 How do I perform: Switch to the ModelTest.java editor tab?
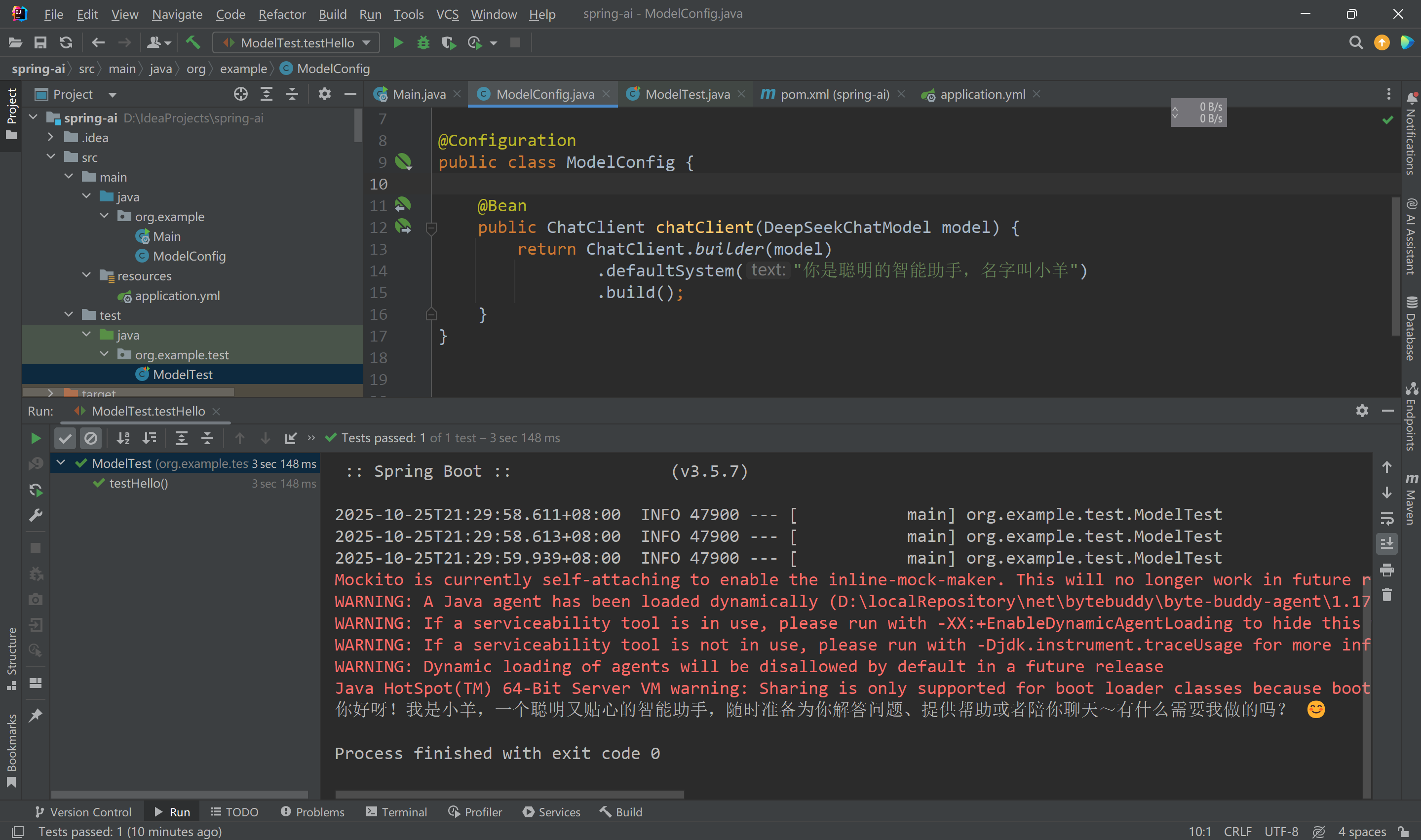tap(687, 95)
